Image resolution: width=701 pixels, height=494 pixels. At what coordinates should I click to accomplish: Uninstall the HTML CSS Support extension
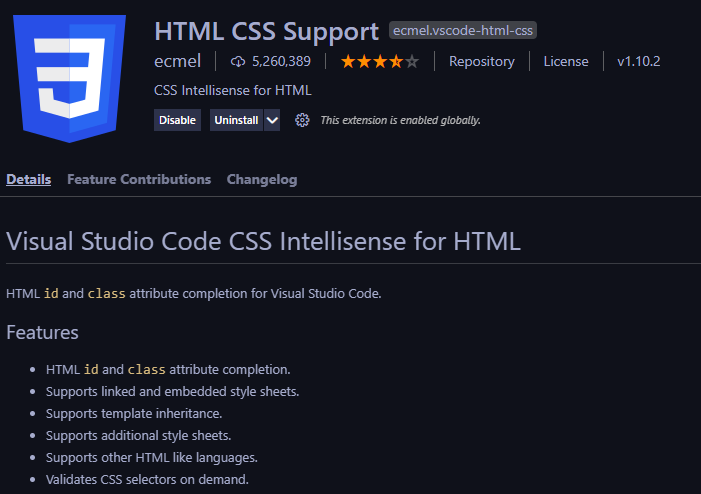click(236, 120)
